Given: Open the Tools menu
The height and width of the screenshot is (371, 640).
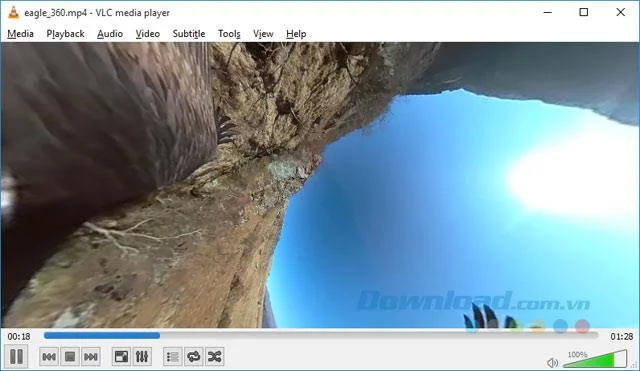Looking at the screenshot, I should coord(229,34).
